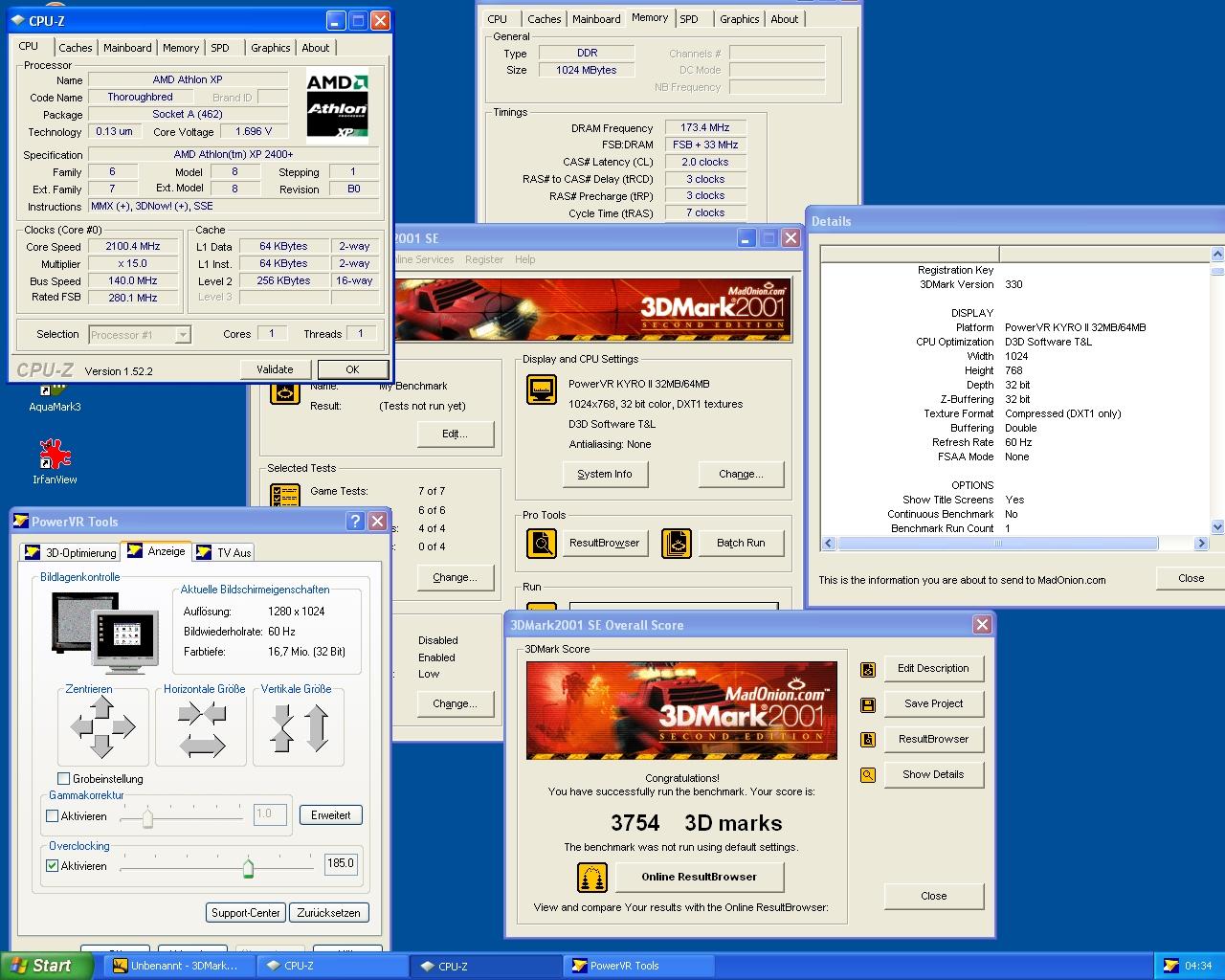Click Close in the Details window
Screen dimensions: 1225x980
(1191, 578)
